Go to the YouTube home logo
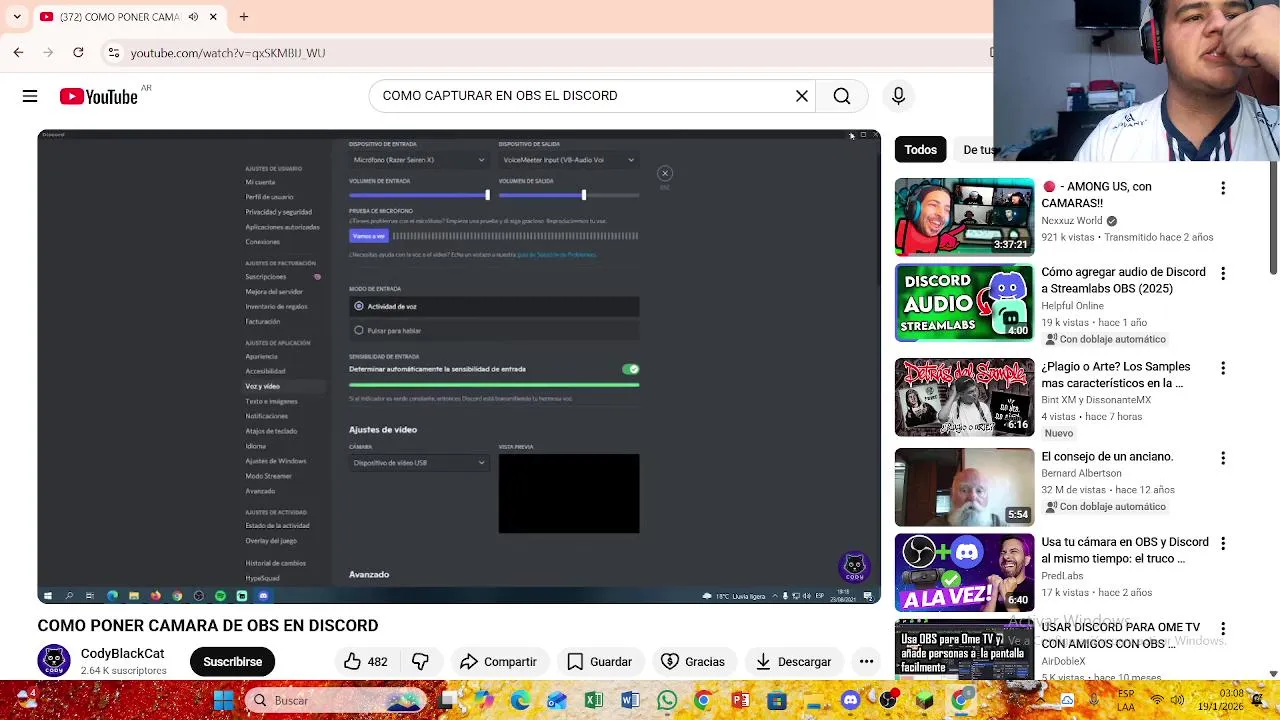Viewport: 1280px width, 720px height. (x=98, y=96)
